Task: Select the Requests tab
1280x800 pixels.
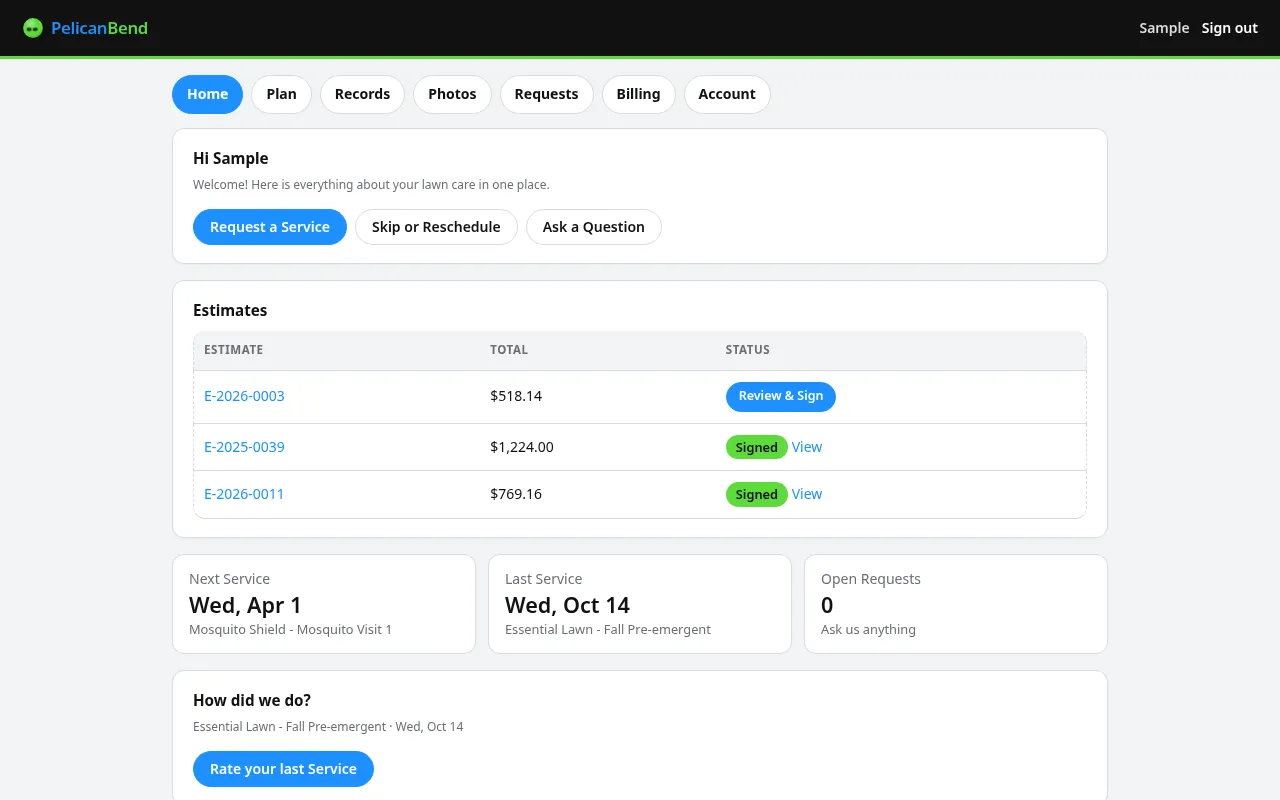Action: point(546,94)
